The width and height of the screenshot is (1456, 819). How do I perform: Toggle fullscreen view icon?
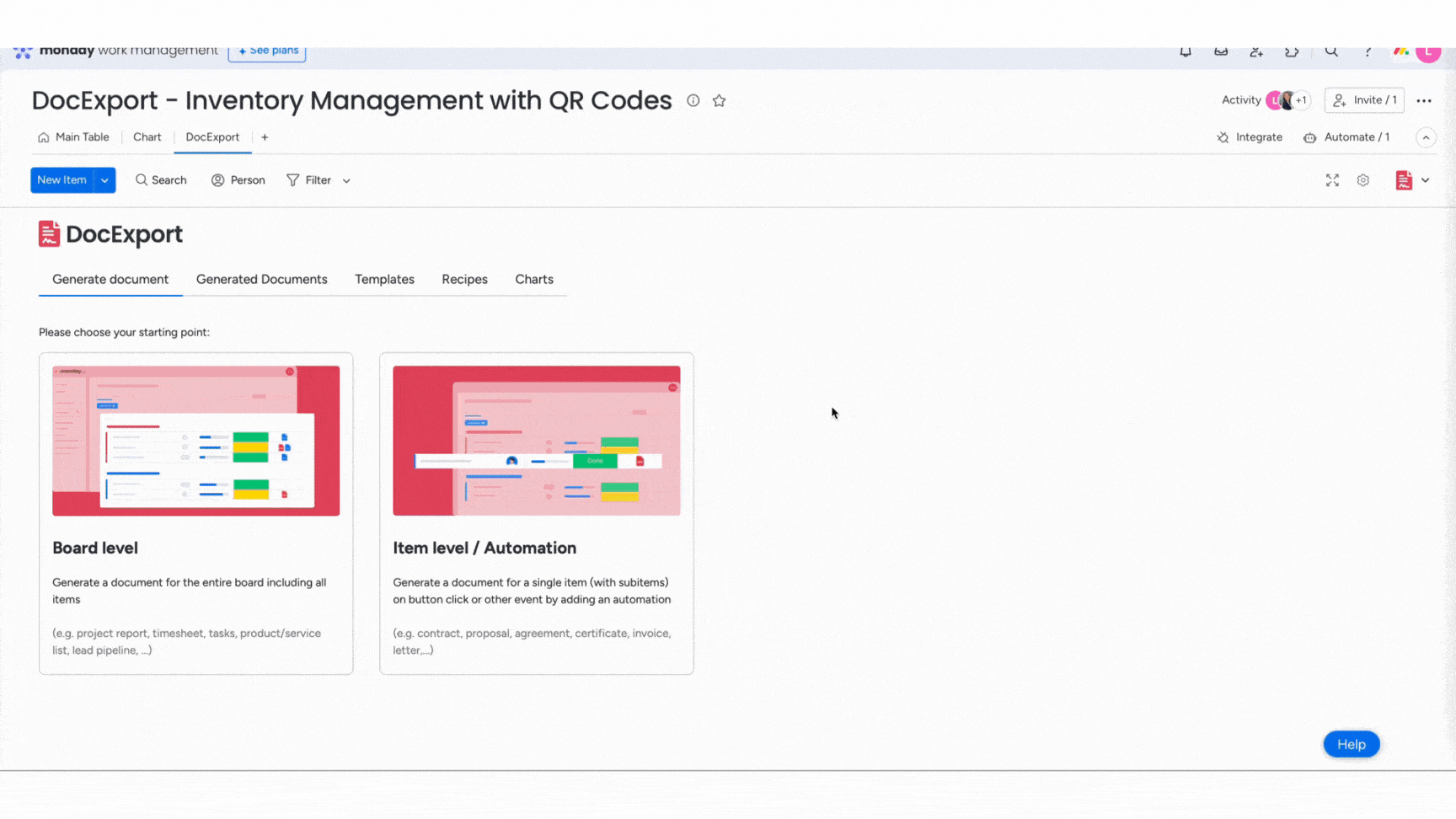(1332, 180)
